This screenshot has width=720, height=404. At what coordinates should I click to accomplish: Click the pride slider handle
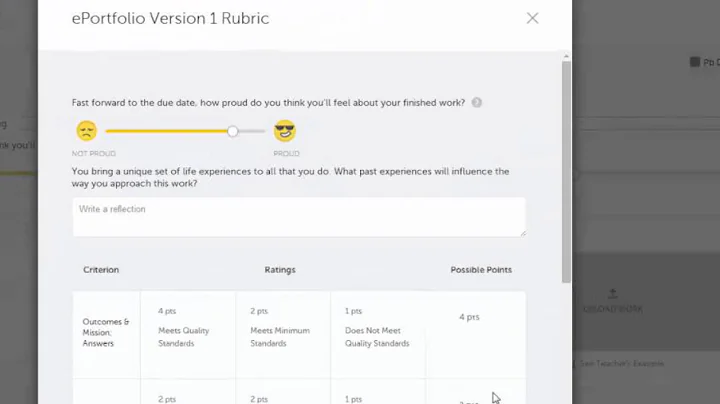(233, 131)
